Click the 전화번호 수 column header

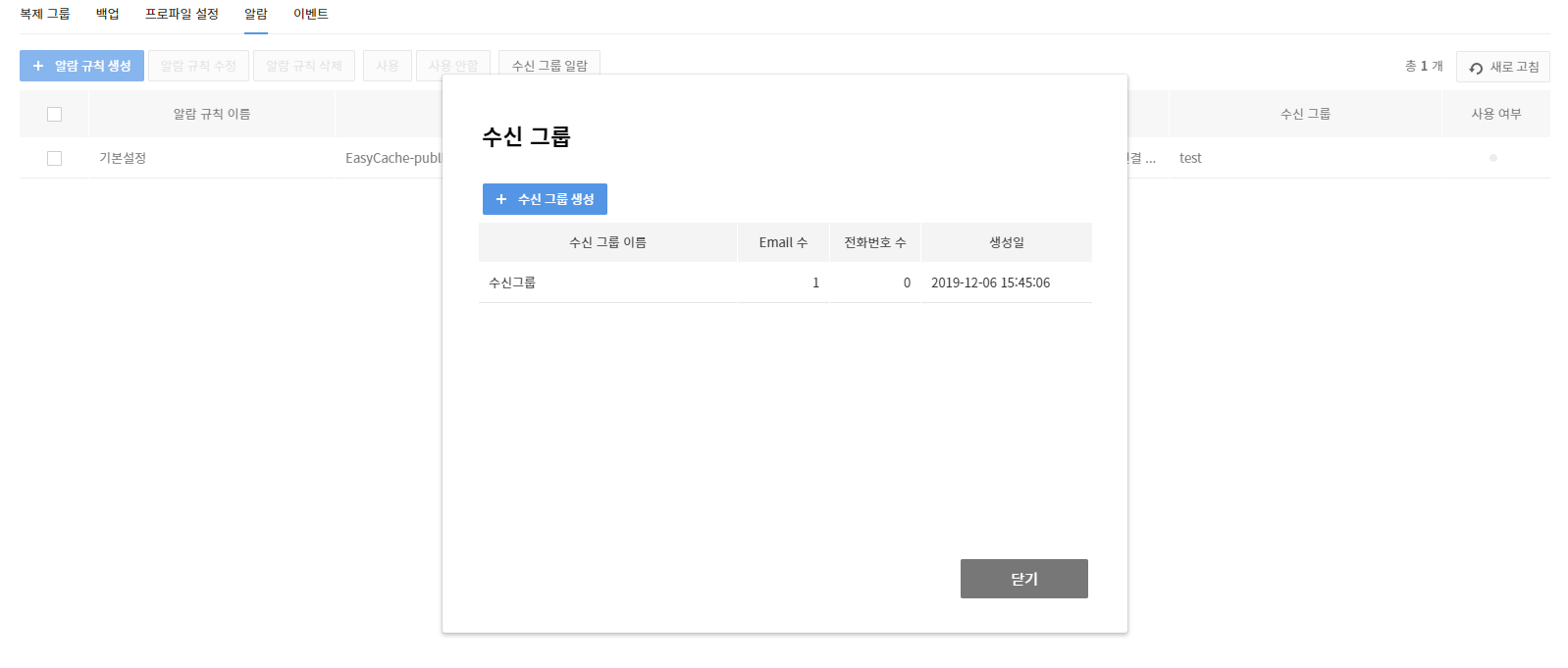tap(875, 242)
